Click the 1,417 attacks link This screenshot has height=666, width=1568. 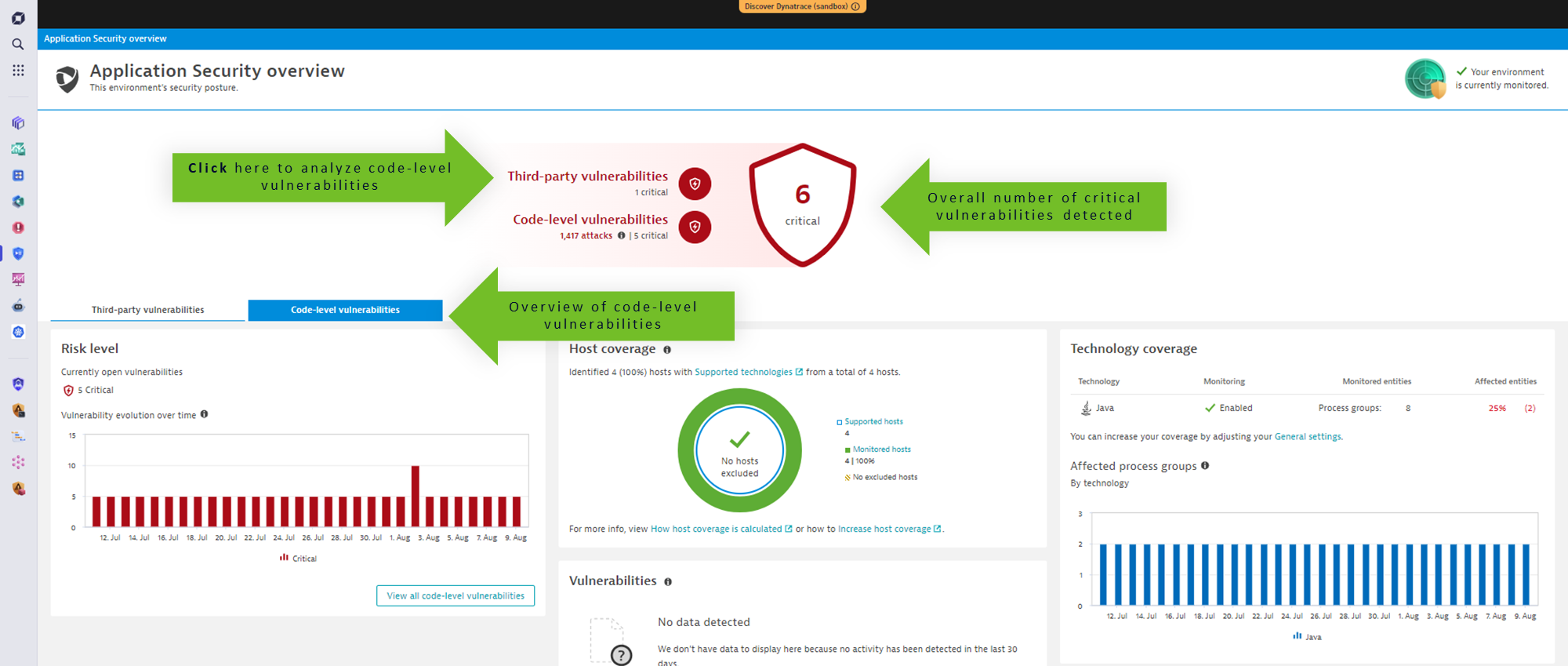point(586,235)
